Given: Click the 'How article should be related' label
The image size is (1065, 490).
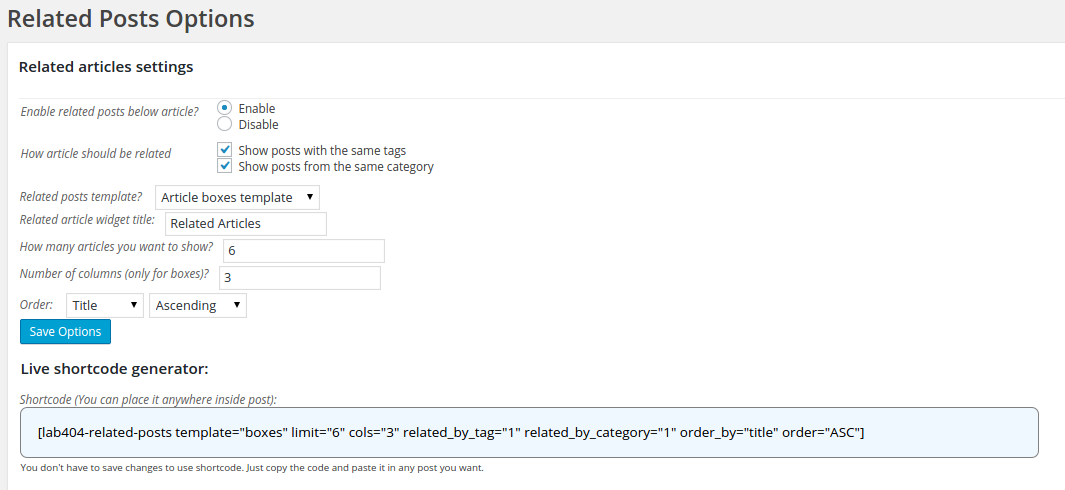Looking at the screenshot, I should click(x=96, y=153).
